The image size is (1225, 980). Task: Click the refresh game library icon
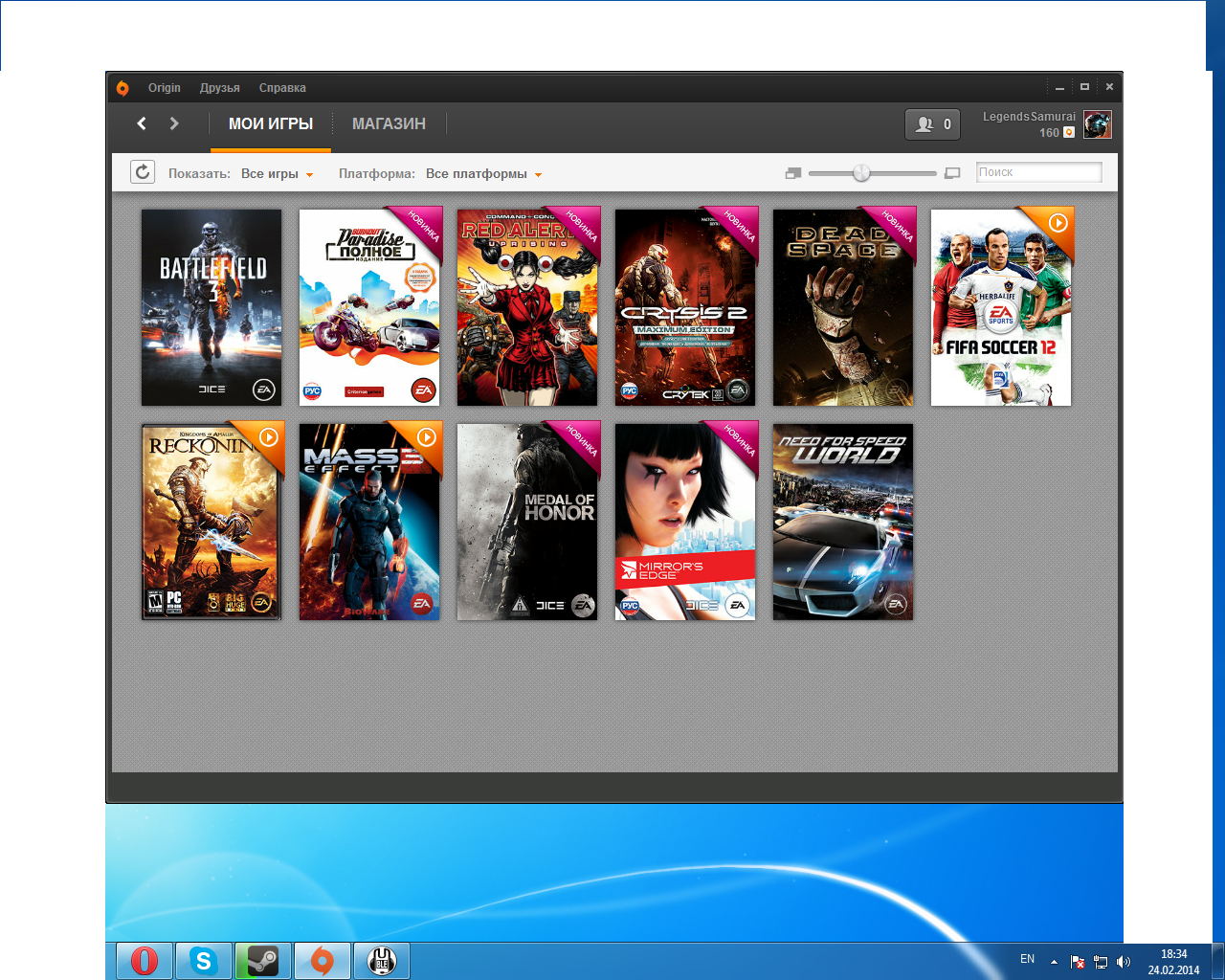[x=143, y=172]
